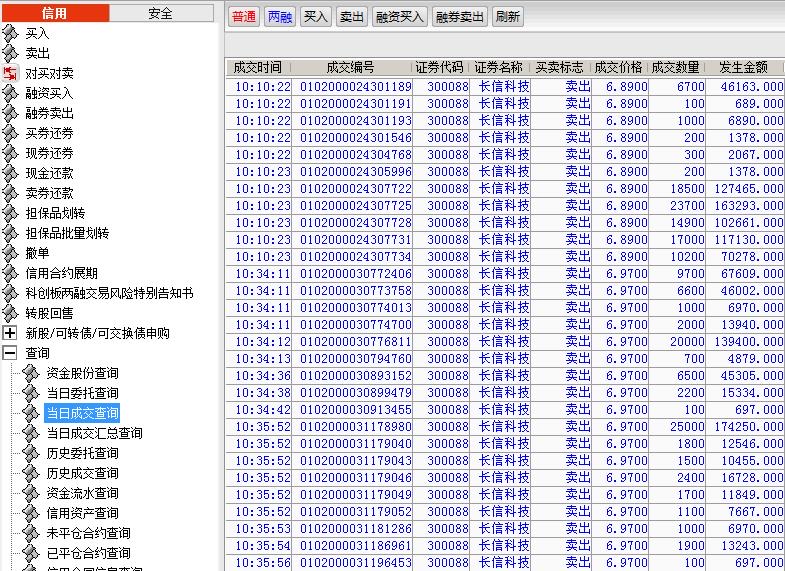Click the icon next to 科创板两融交易风险特别告知书
The image size is (785, 571).
click(x=10, y=293)
